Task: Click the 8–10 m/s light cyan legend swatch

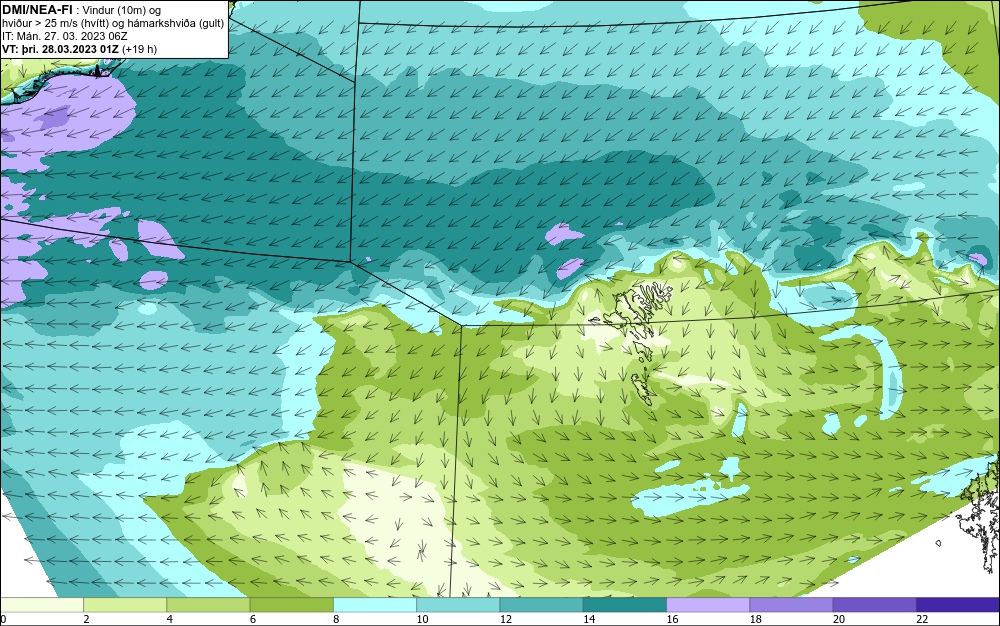Action: pyautogui.click(x=375, y=605)
